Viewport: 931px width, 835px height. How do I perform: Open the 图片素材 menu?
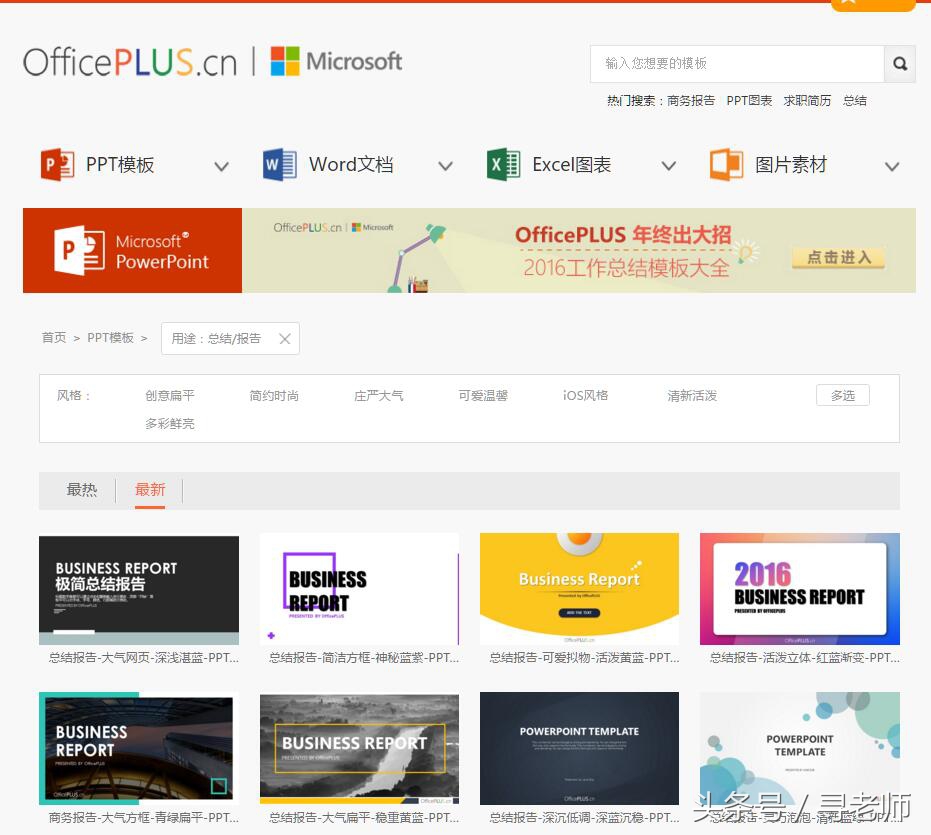tap(791, 165)
